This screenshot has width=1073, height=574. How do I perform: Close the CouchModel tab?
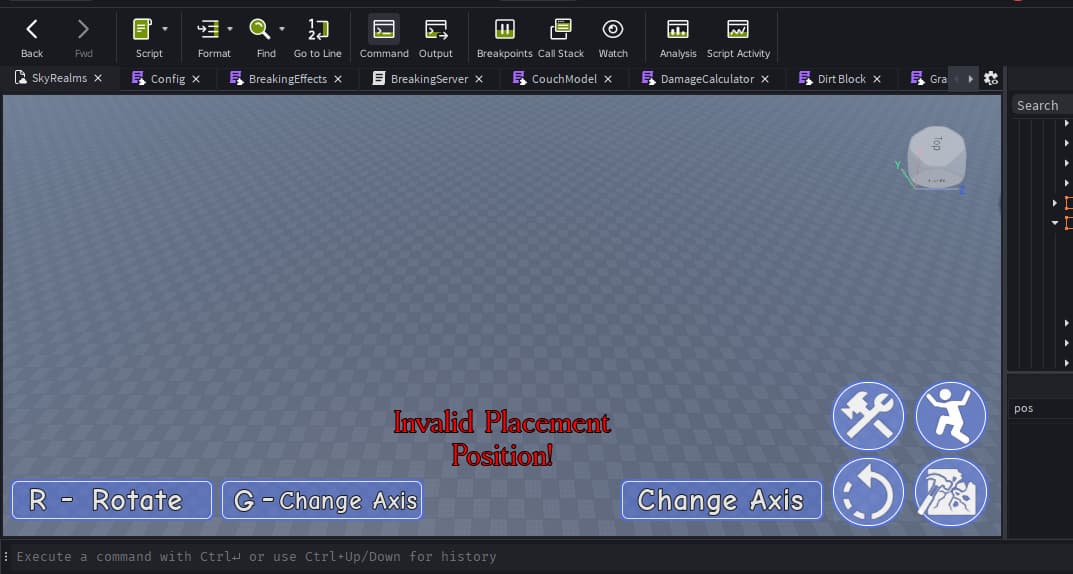tap(608, 79)
